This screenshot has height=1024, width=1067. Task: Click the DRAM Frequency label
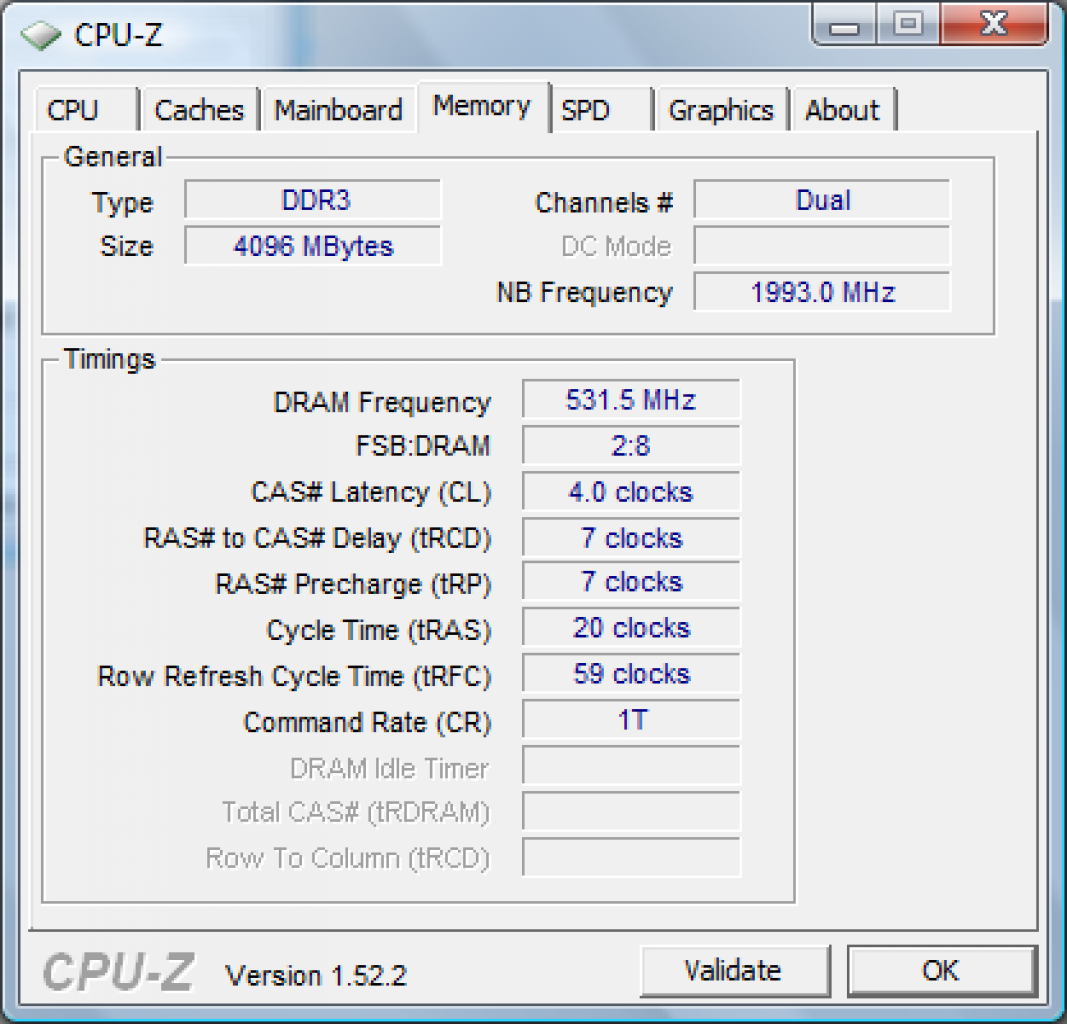(382, 402)
